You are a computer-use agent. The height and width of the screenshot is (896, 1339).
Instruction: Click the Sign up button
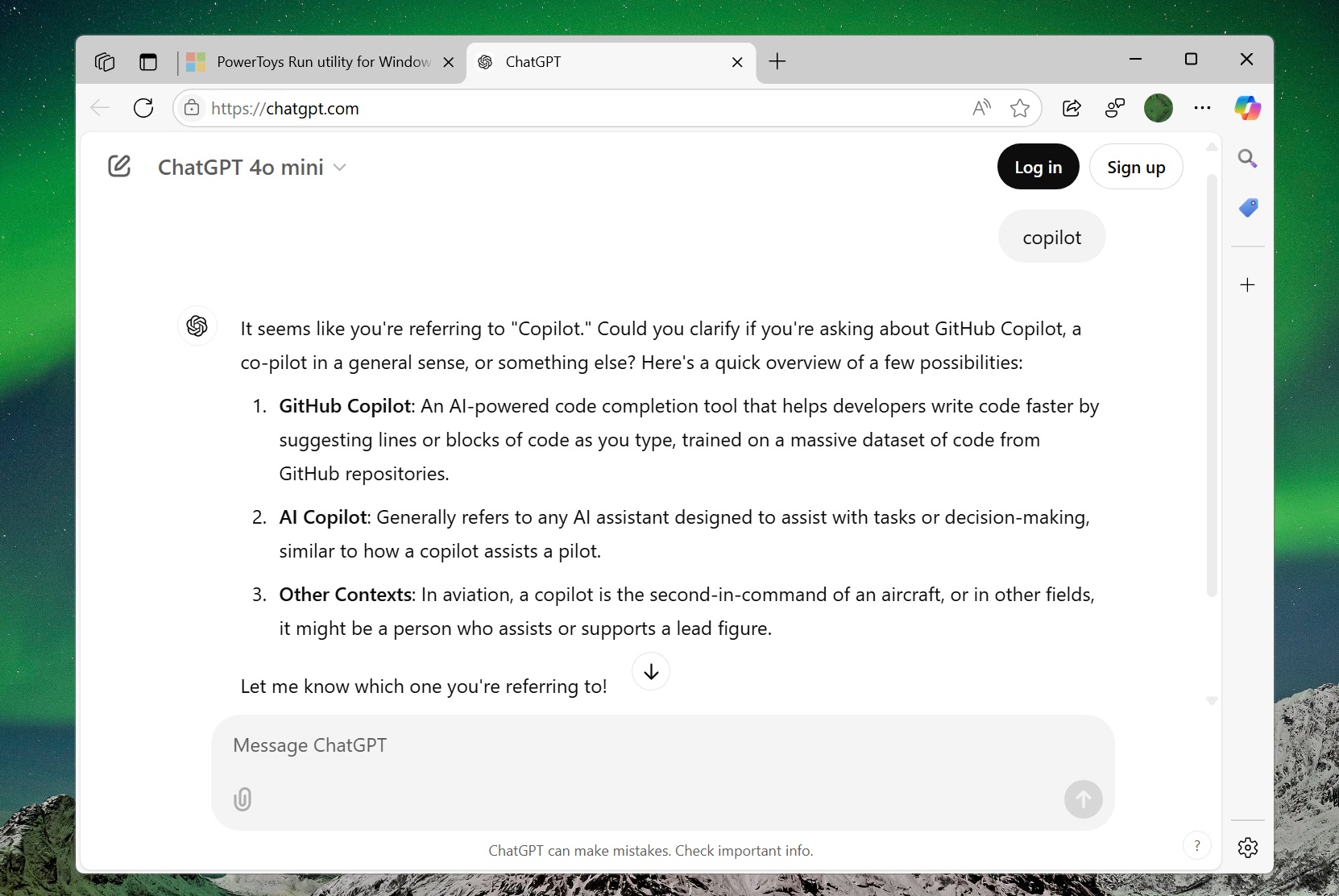click(1136, 167)
